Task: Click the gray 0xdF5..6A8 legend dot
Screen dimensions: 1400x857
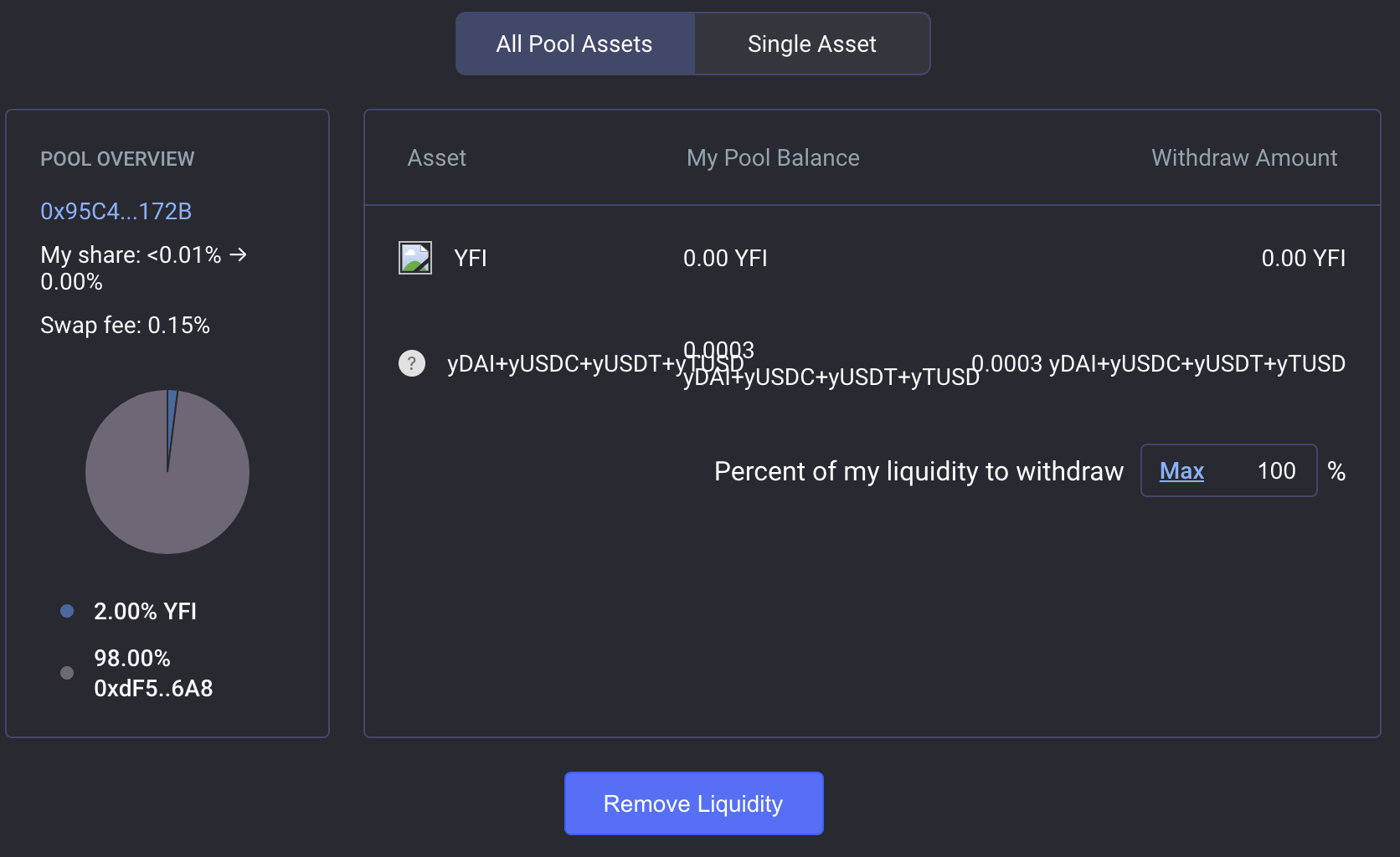Action: pos(67,673)
